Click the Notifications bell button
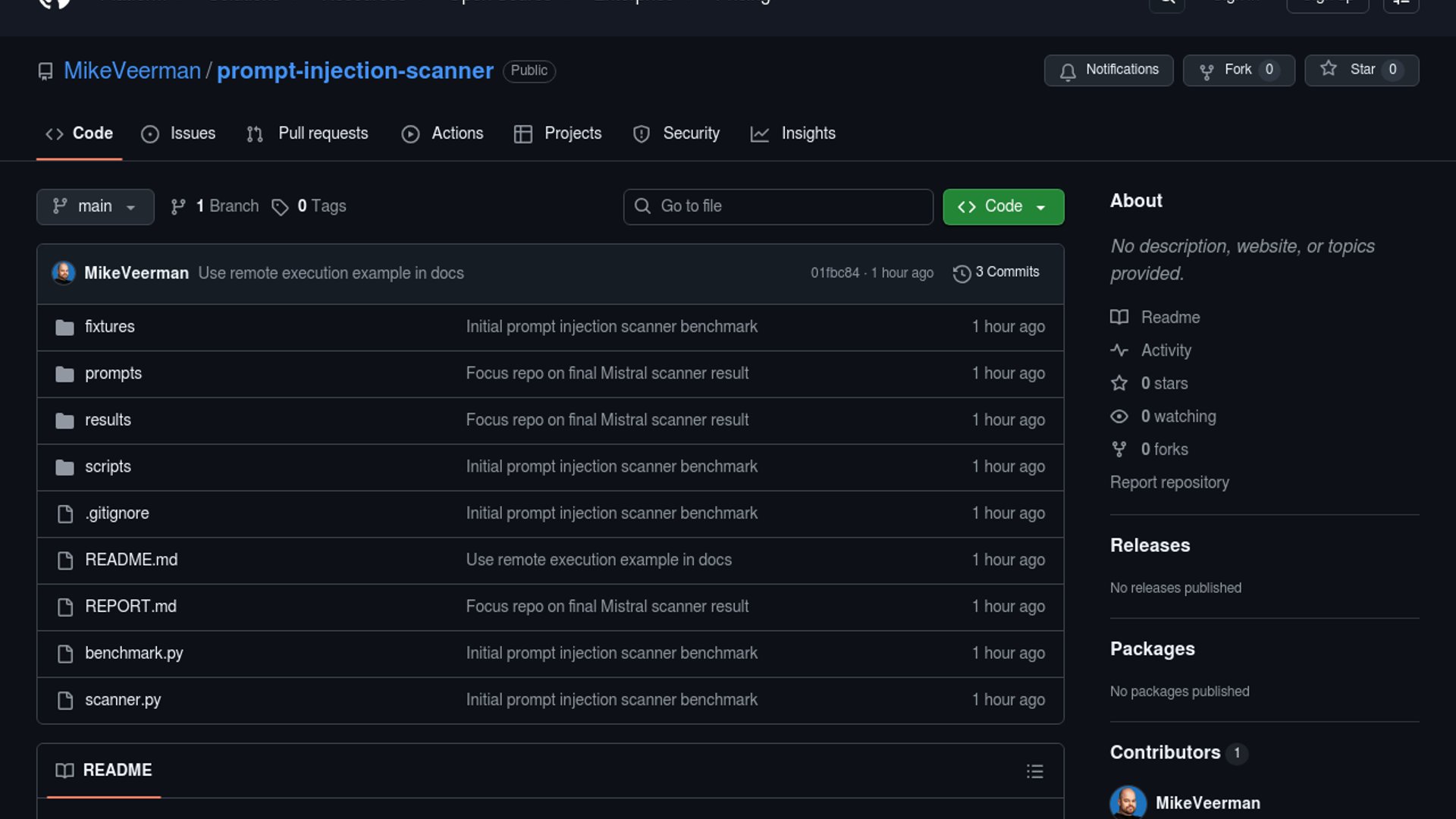 (1108, 70)
